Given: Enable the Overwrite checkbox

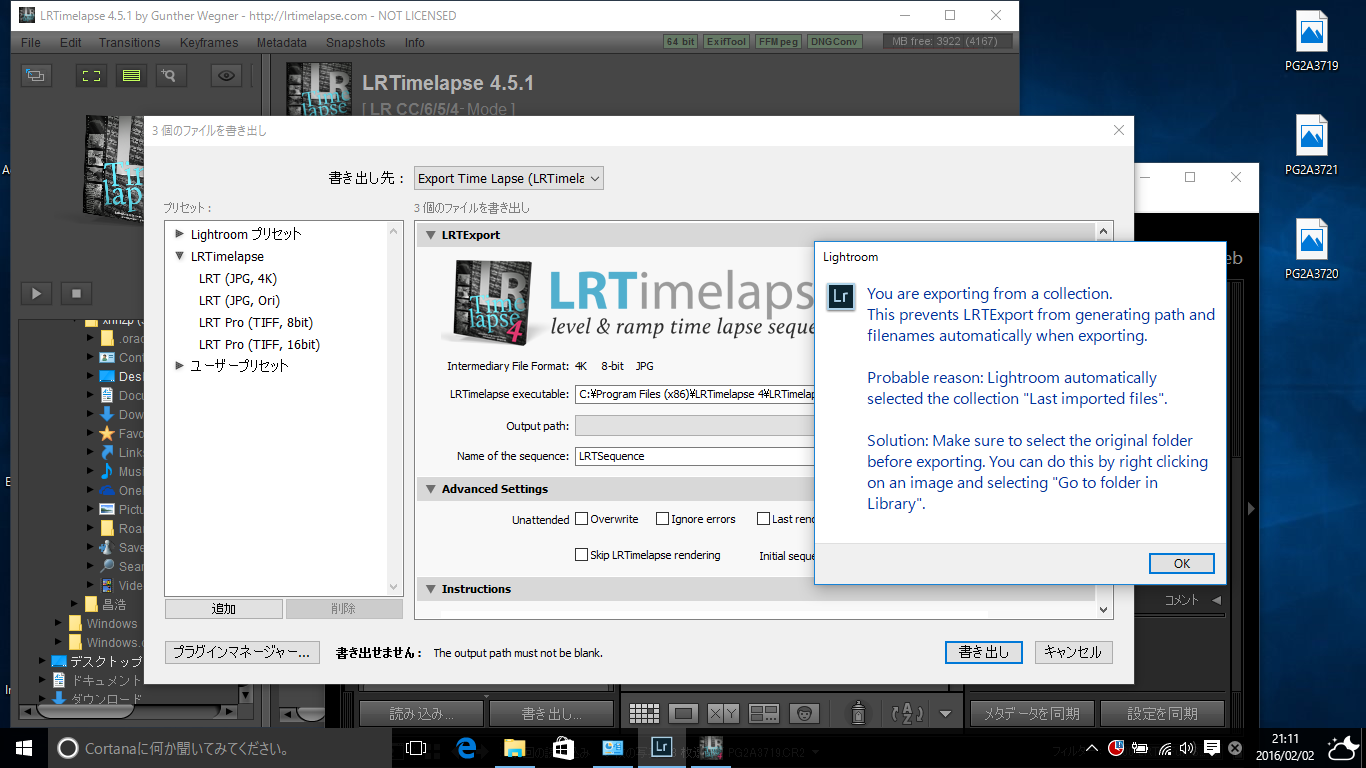Looking at the screenshot, I should tap(581, 519).
